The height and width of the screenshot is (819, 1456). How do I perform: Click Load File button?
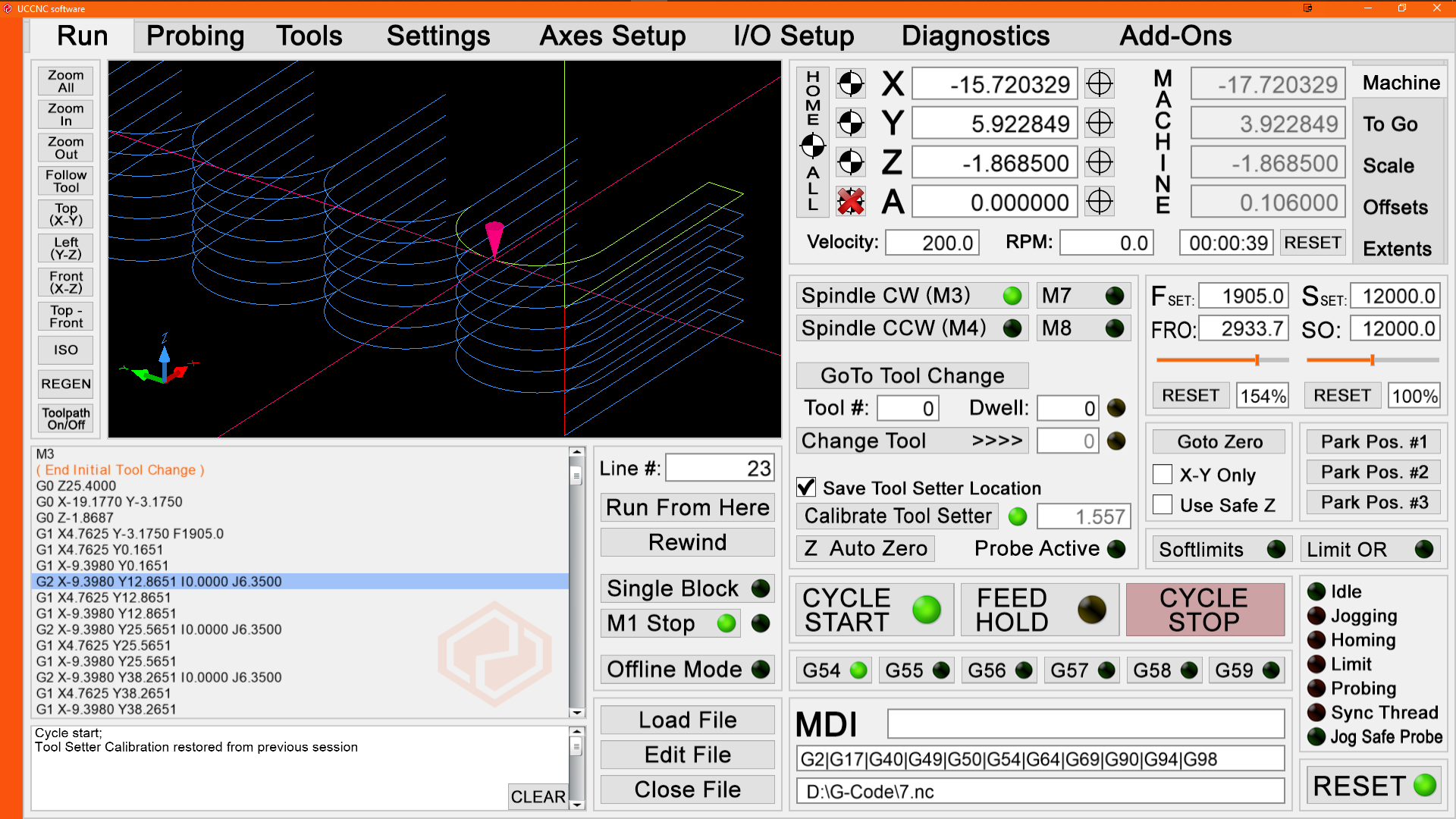(688, 720)
